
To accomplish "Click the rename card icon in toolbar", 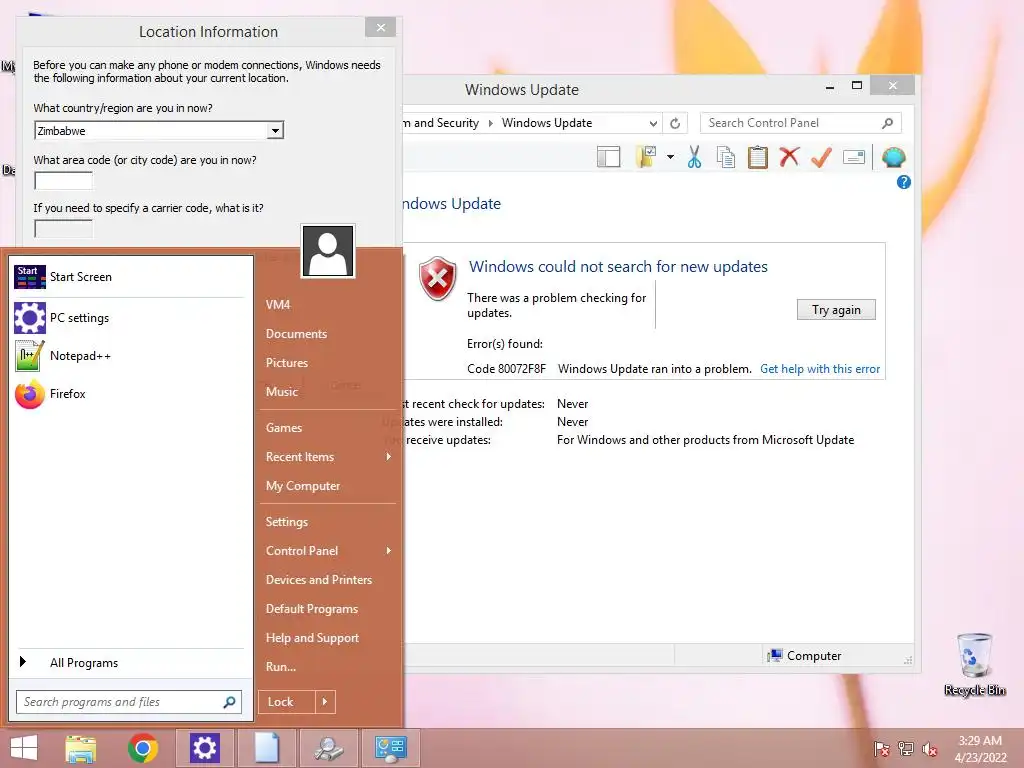I will click(x=854, y=157).
